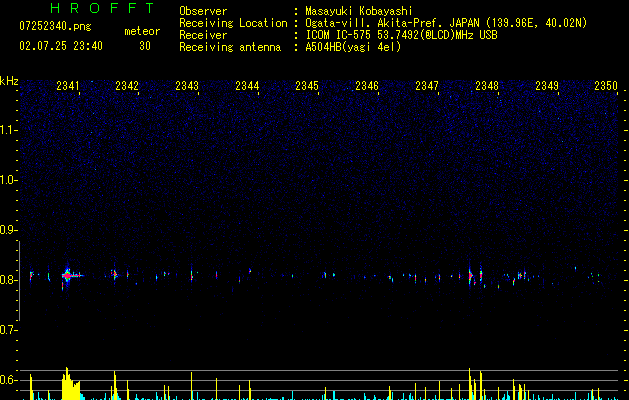This screenshot has width=629, height=400.
Task: Select the filename 07252340.png
Action: click(55, 27)
